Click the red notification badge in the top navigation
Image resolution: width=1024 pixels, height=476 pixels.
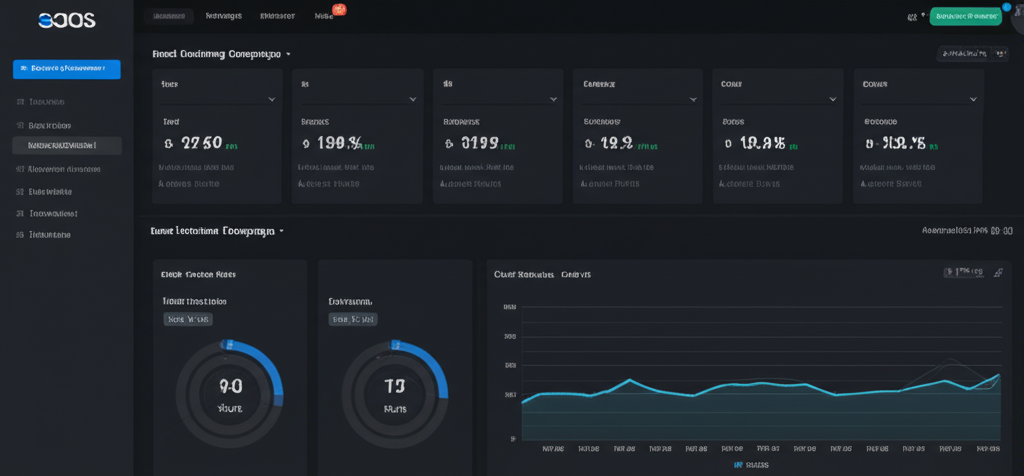tap(339, 10)
